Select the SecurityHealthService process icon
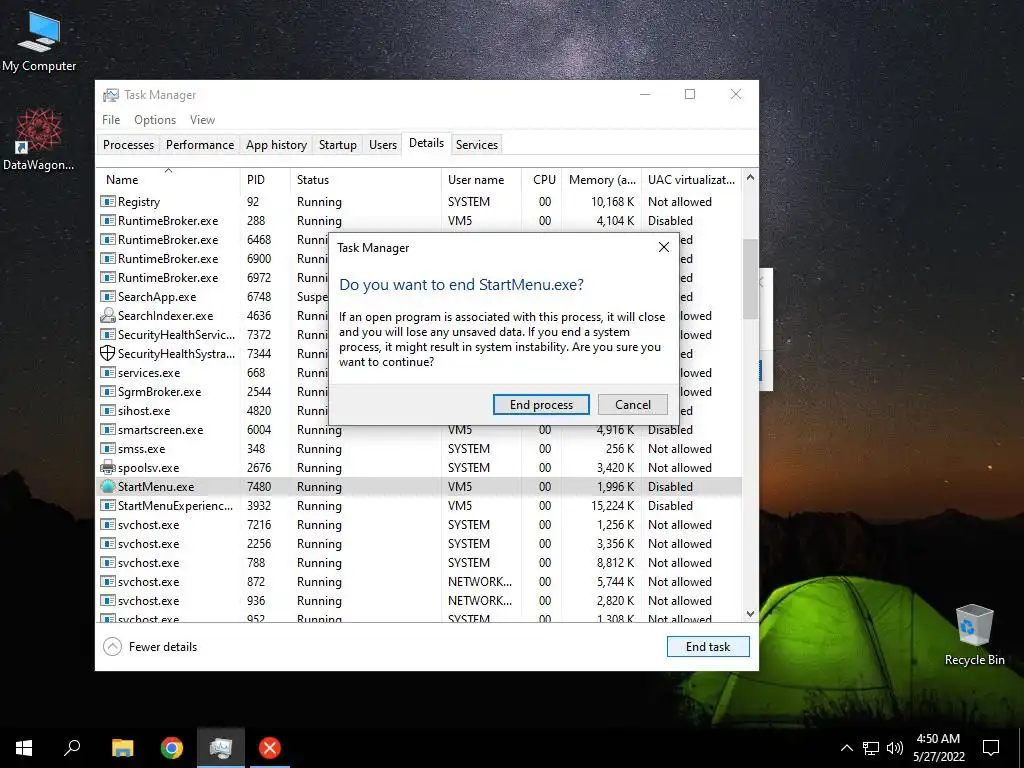This screenshot has width=1024, height=768. point(107,334)
